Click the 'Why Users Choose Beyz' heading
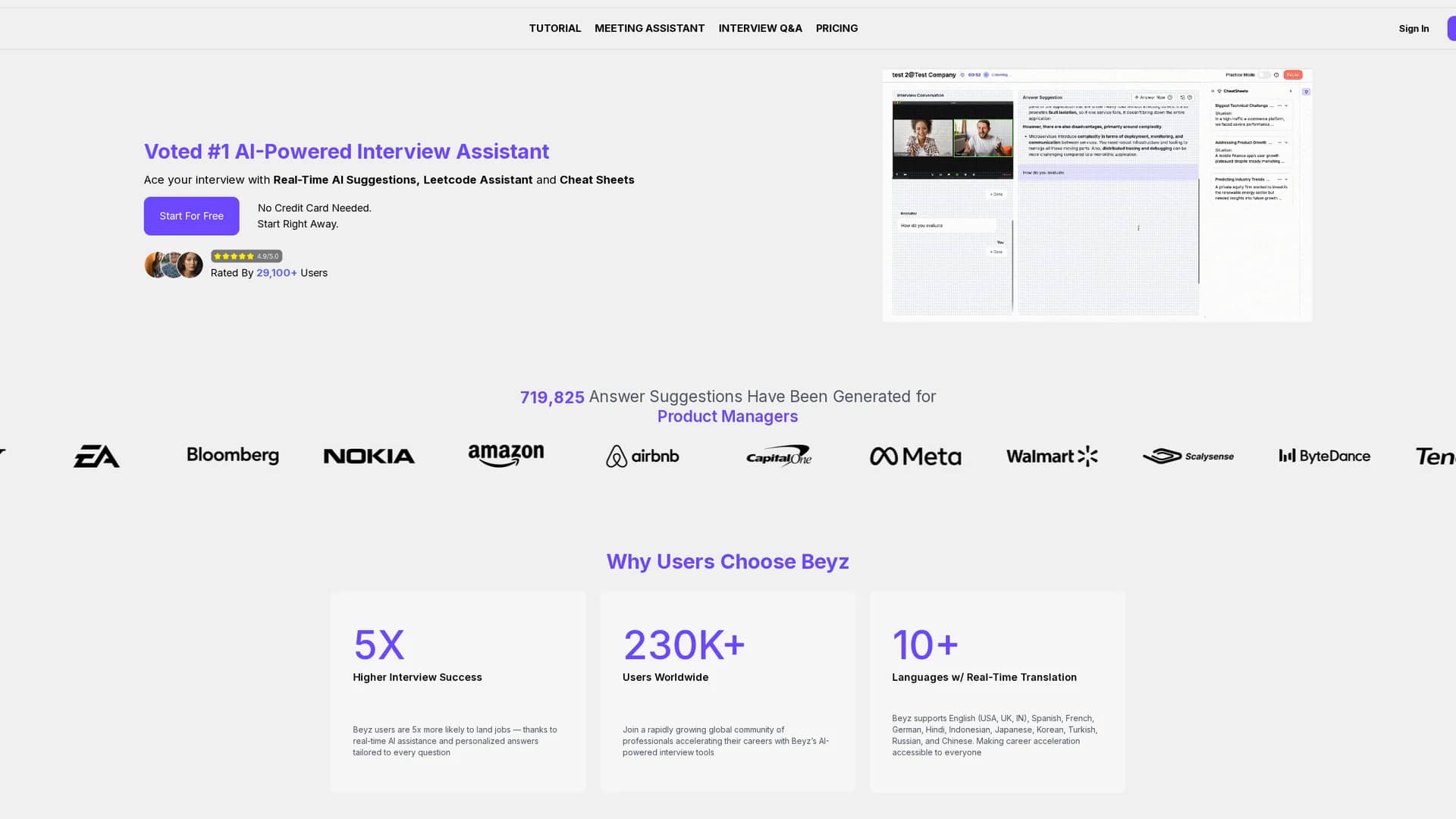1456x819 pixels. pyautogui.click(x=727, y=562)
